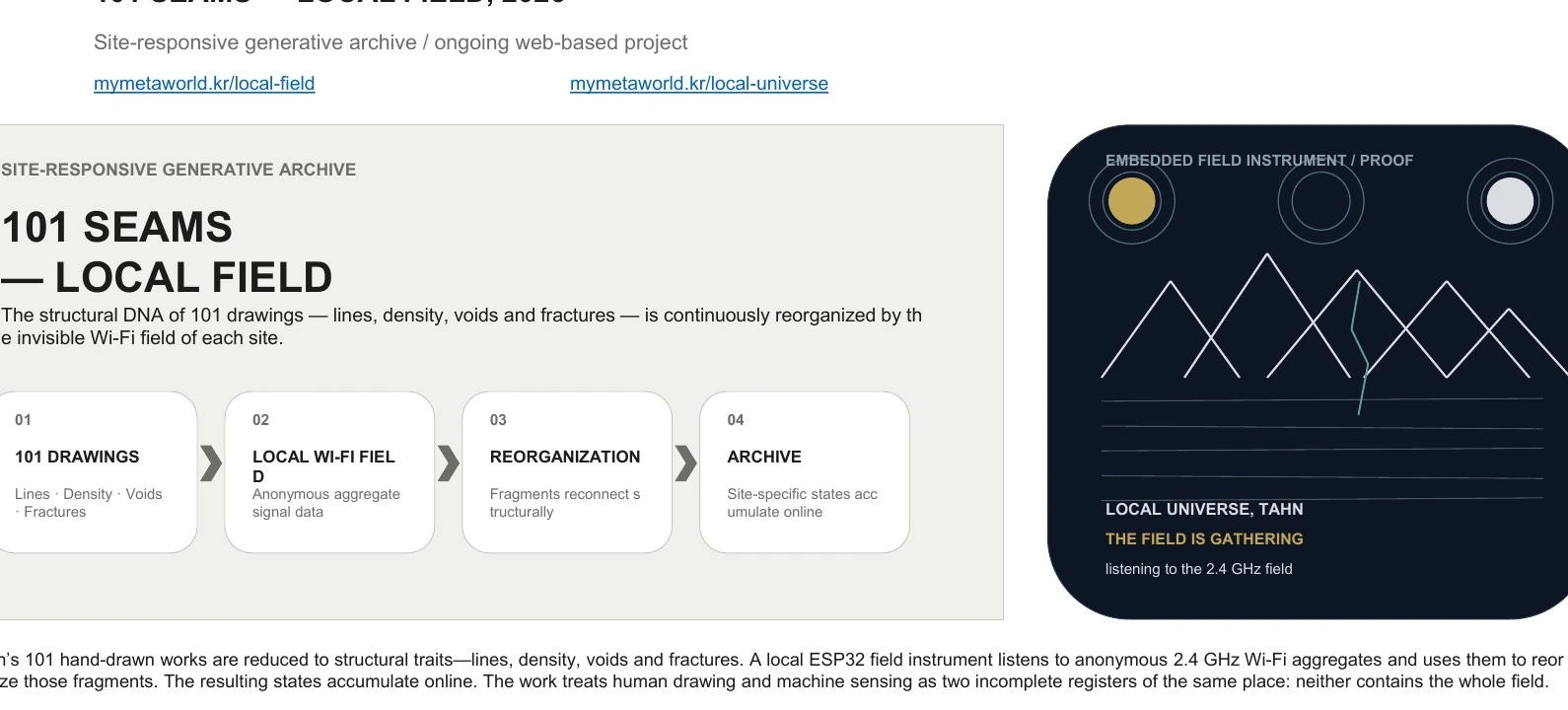
Task: Select the 02 Local Wi-Fi Field card
Action: (x=329, y=472)
